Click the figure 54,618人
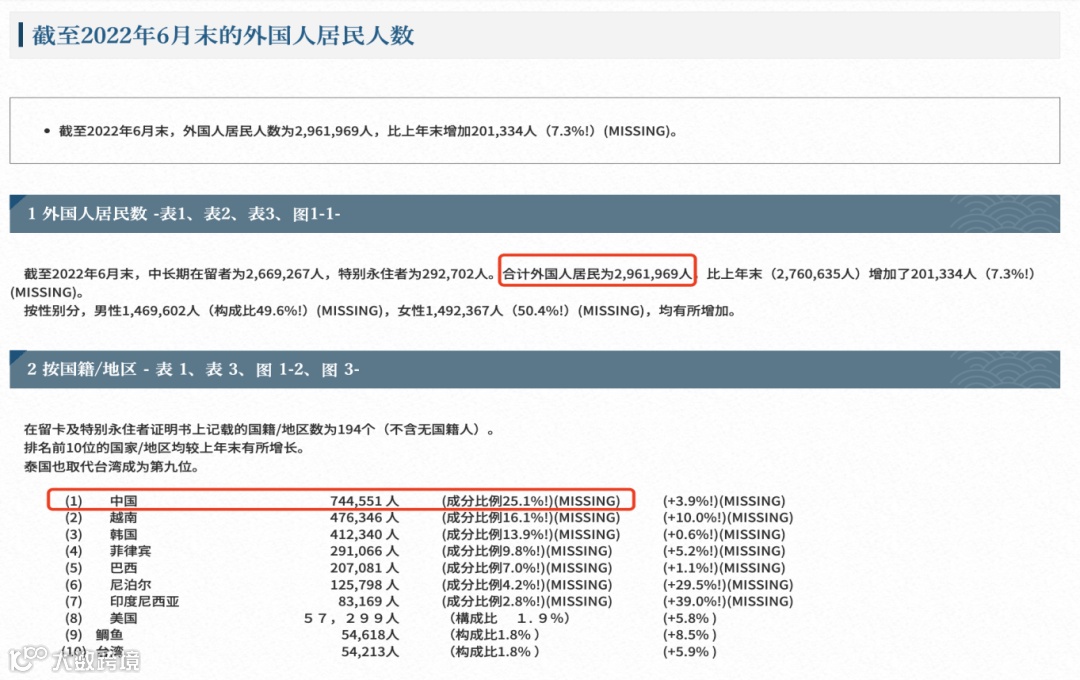Viewport: 1080px width, 680px height. [x=370, y=635]
